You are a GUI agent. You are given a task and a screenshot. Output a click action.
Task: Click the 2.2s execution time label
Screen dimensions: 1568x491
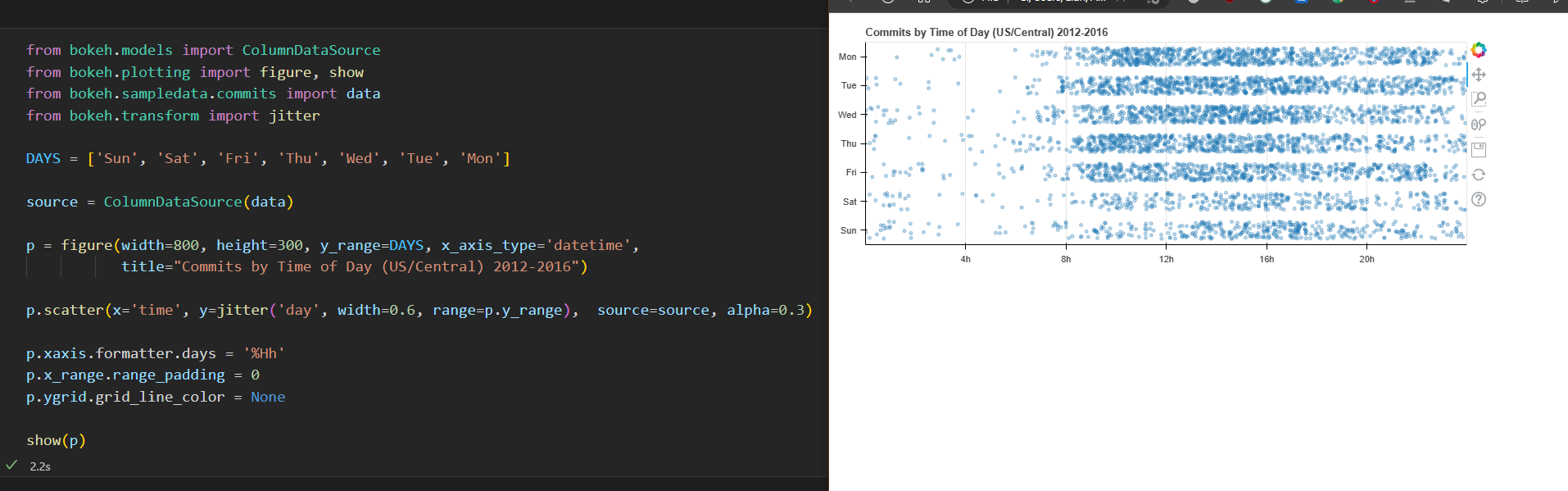pos(40,466)
